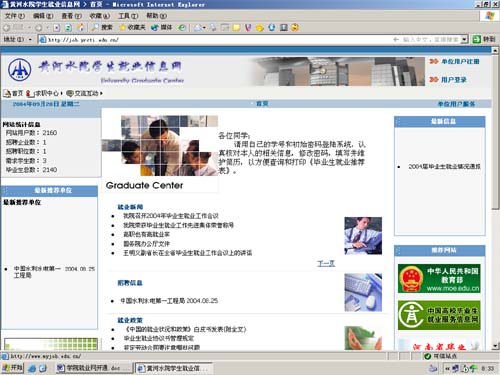The height and width of the screenshot is (375, 500).
Task: Click the 用户登录 link
Action: click(x=454, y=80)
